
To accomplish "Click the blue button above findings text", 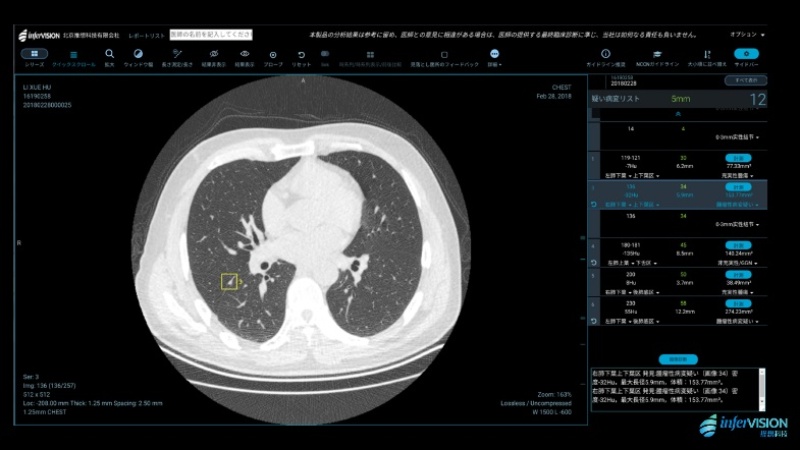I will 678,357.
